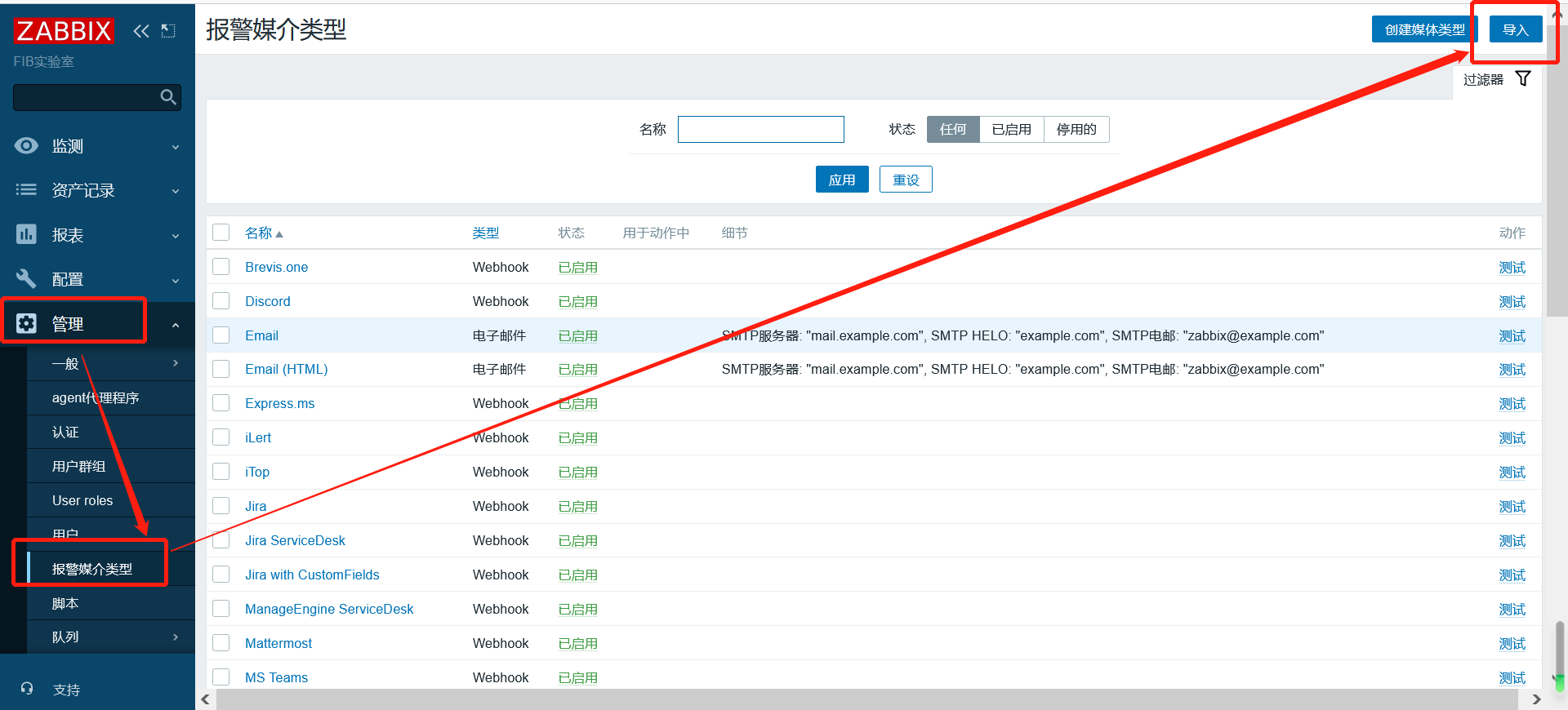Click the headset icon for 支持
Screen dimensions: 1568x710
pyautogui.click(x=27, y=689)
